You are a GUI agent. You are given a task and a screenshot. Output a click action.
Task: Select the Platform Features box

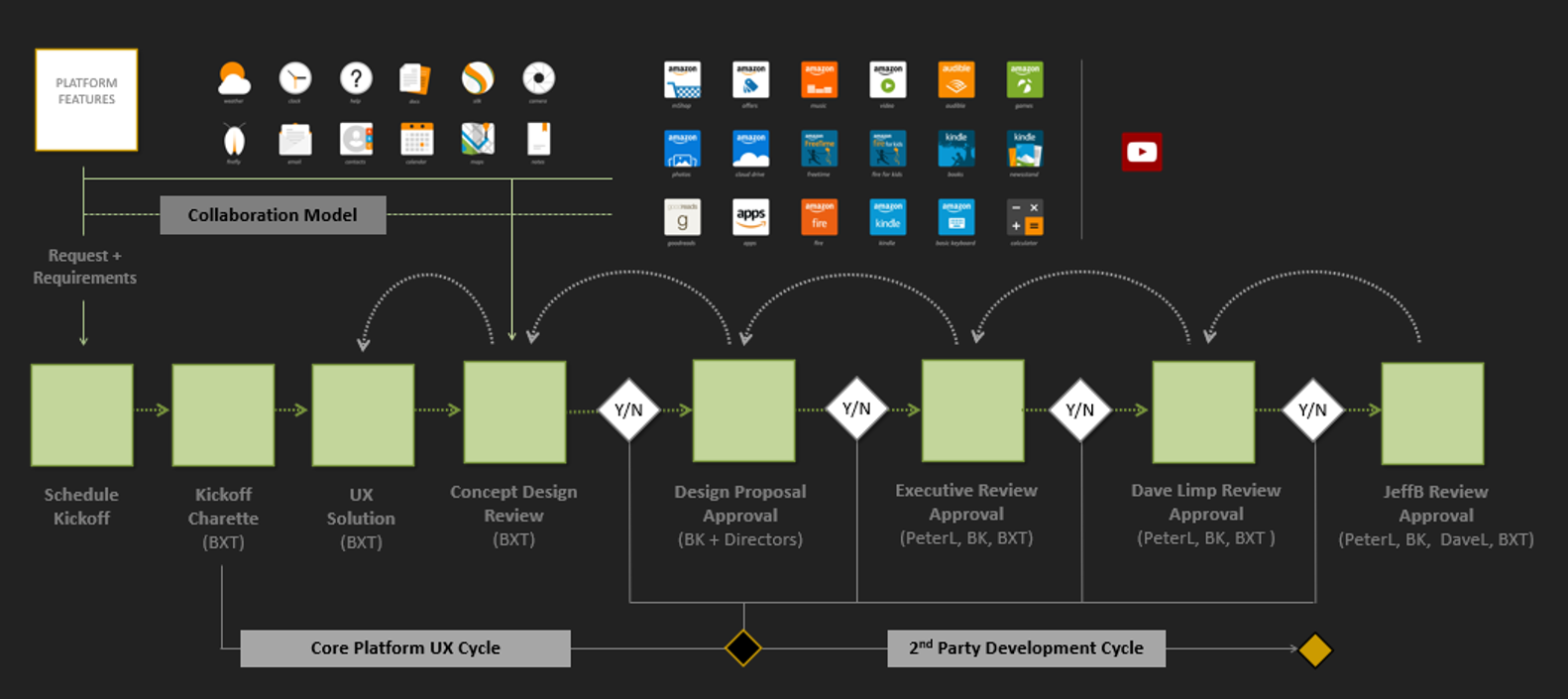click(x=86, y=100)
